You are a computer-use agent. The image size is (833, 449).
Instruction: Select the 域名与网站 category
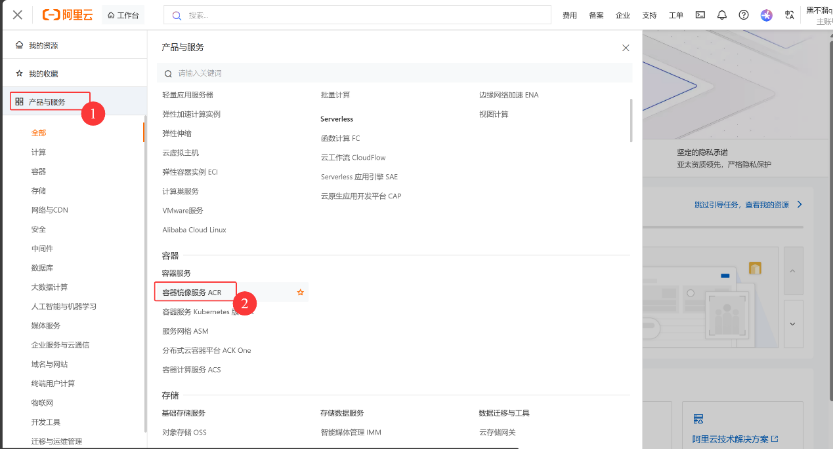pyautogui.click(x=49, y=365)
